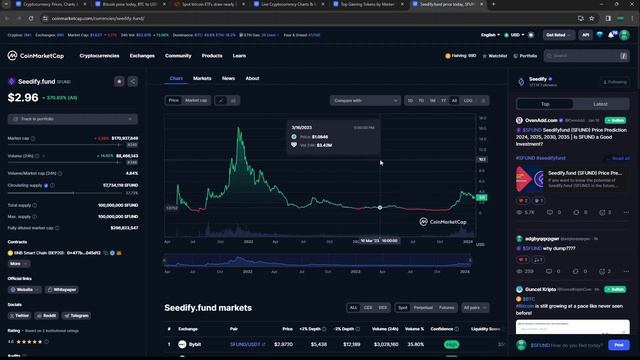Select Market cap chart toggle
640x360 pixels.
pyautogui.click(x=196, y=100)
